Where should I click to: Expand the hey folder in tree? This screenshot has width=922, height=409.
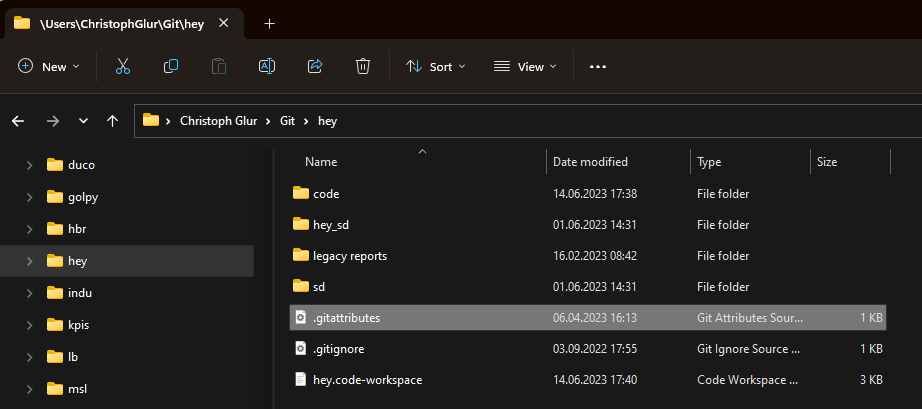pos(29,261)
